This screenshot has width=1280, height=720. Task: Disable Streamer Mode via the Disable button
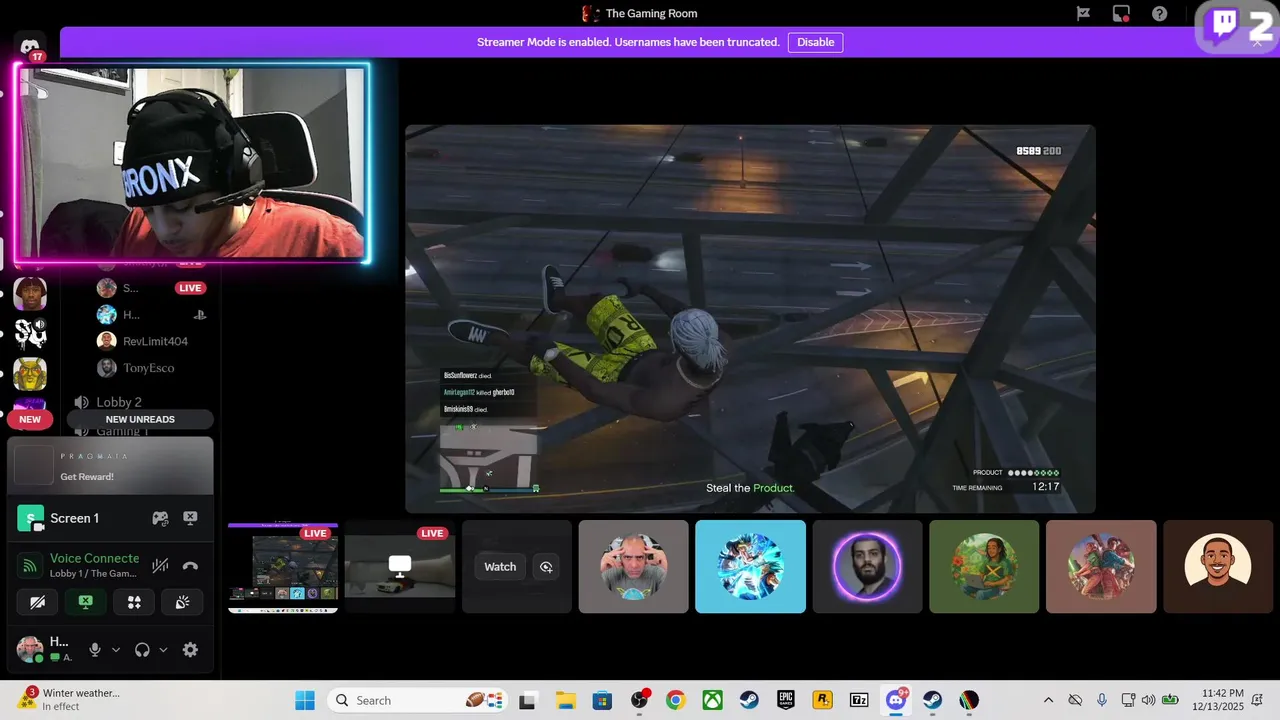point(815,42)
